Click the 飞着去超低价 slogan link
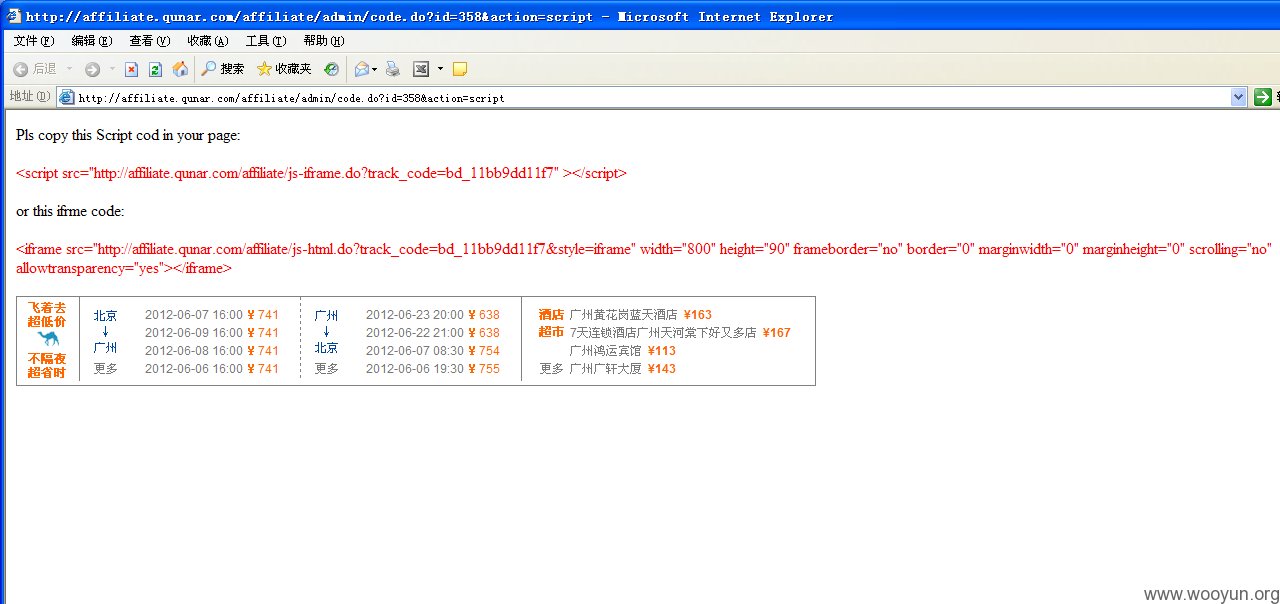 point(47,314)
